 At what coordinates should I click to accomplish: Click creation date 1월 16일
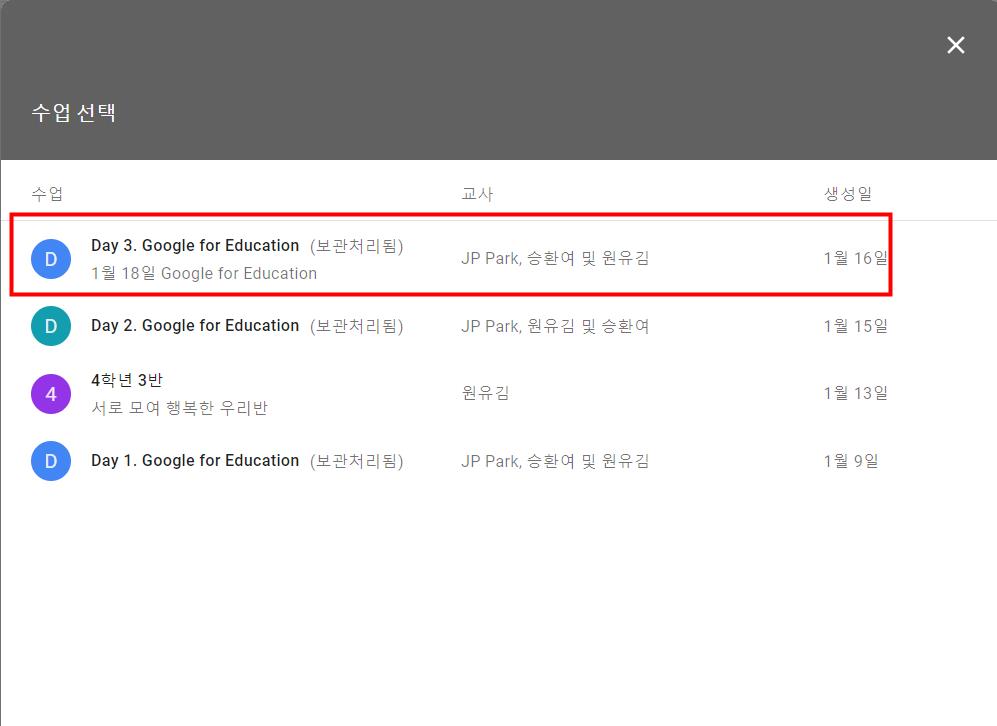tap(856, 258)
